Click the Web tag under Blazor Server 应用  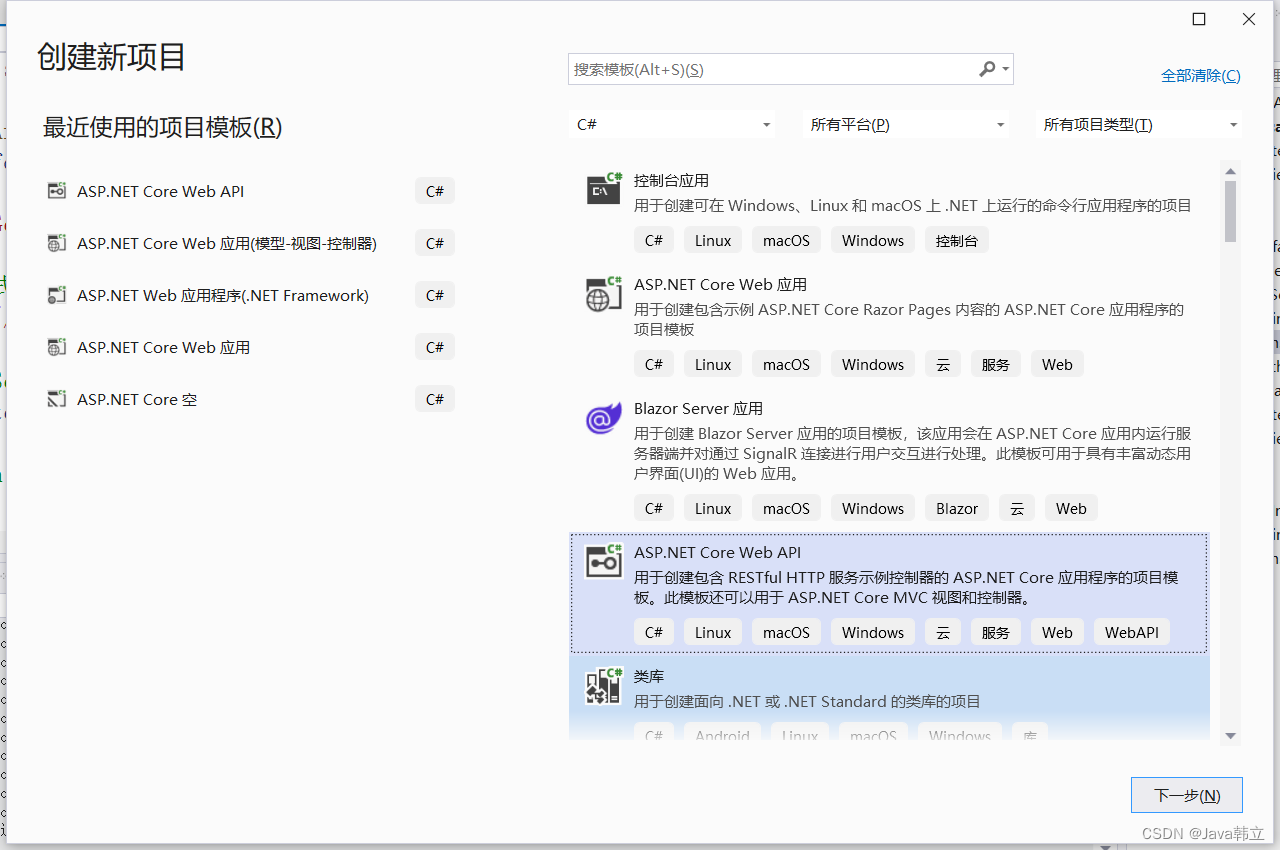(1071, 508)
